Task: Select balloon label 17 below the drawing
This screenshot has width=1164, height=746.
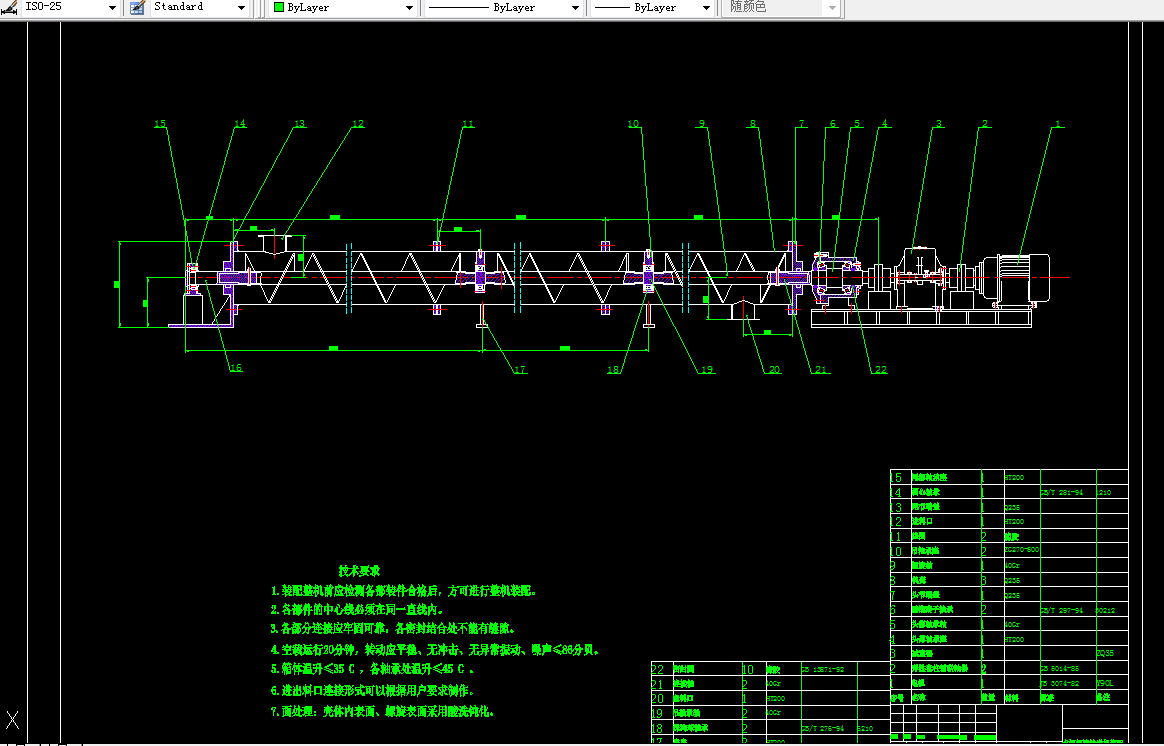Action: click(x=520, y=370)
